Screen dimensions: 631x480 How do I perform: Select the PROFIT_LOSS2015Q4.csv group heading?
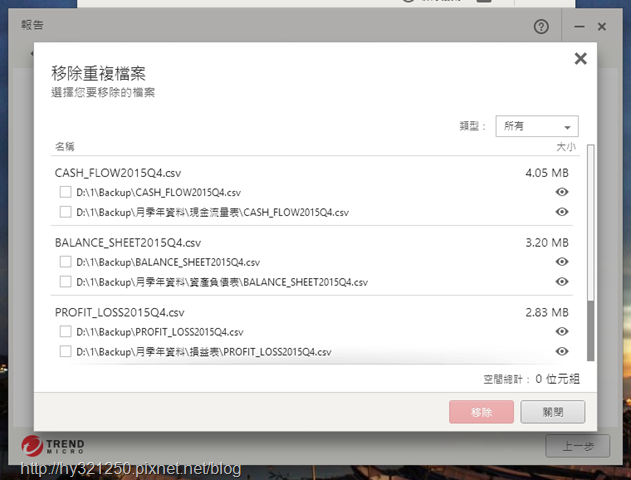pyautogui.click(x=120, y=313)
